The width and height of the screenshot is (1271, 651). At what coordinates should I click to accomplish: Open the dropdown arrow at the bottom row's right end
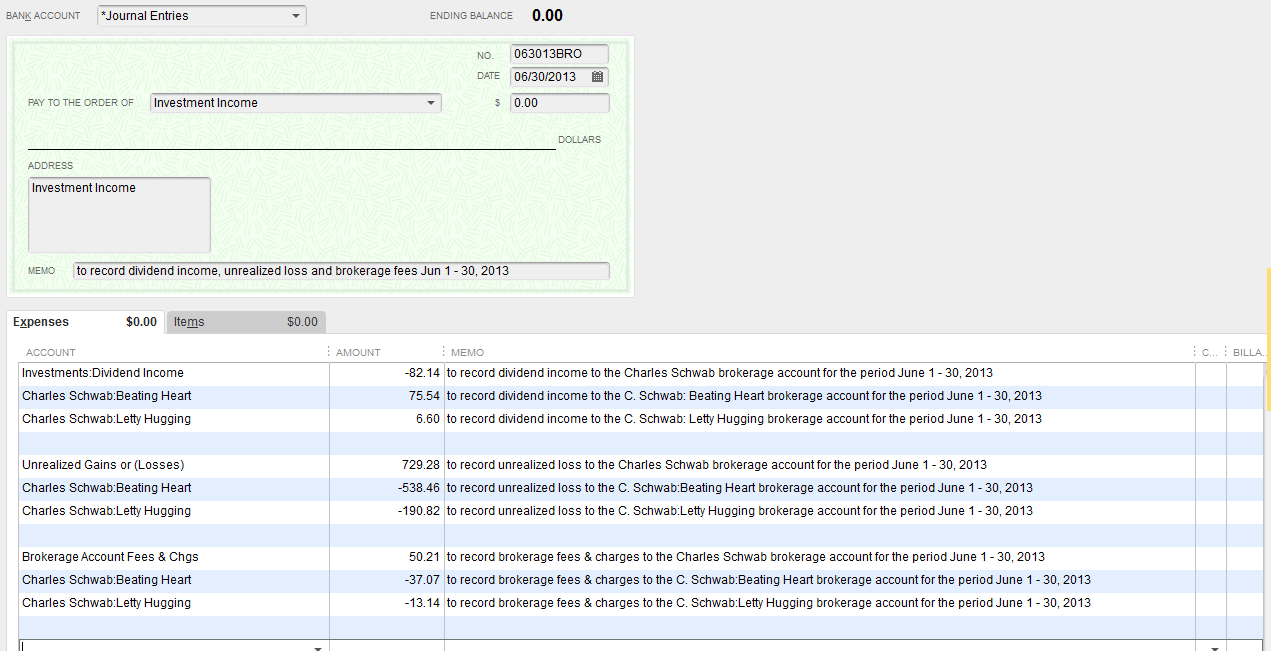coord(1215,648)
